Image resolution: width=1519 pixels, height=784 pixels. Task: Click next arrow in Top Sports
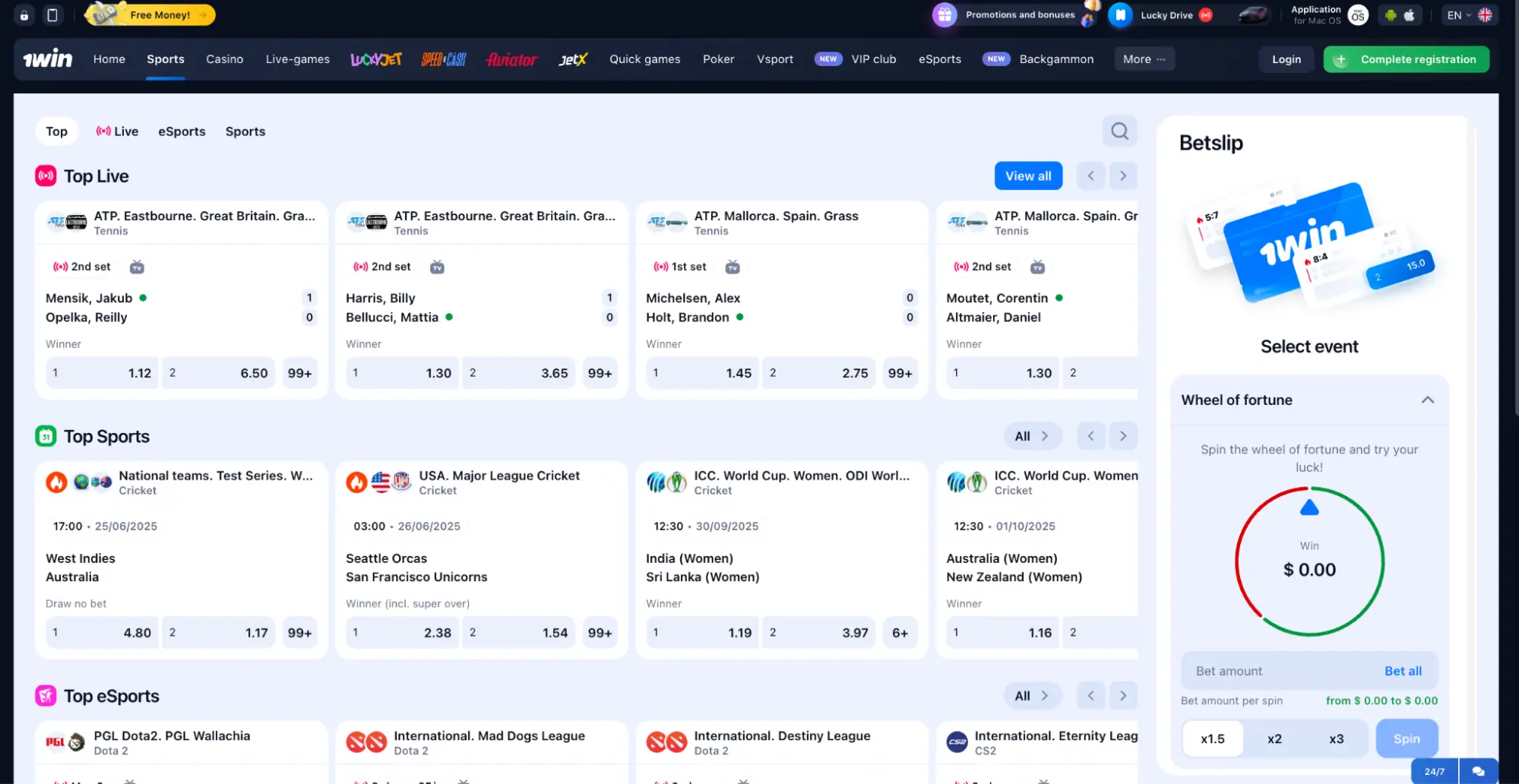coord(1123,436)
